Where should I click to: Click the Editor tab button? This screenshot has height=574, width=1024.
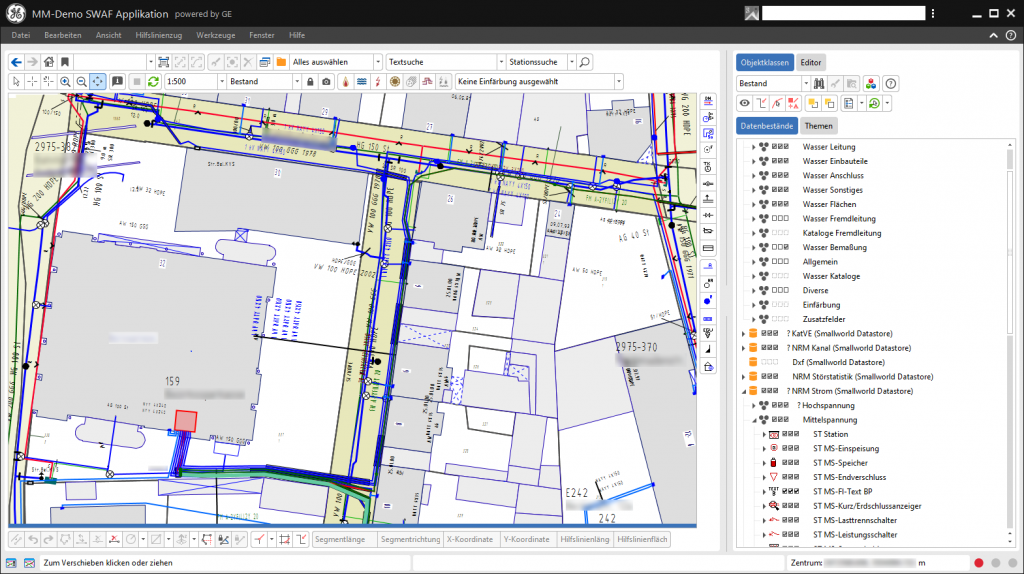812,62
